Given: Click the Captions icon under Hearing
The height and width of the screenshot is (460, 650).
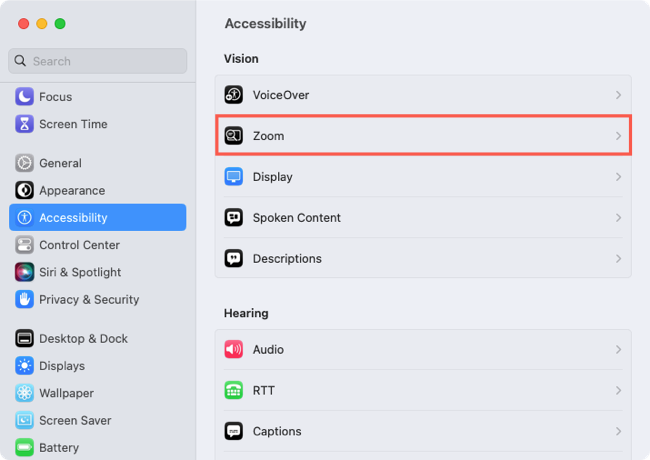Looking at the screenshot, I should 233,431.
